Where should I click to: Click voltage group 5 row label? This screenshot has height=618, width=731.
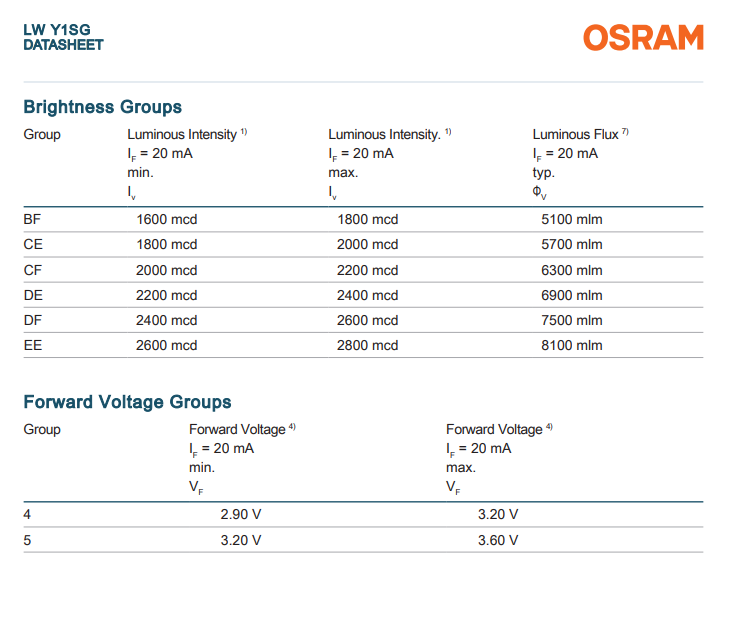pos(27,541)
